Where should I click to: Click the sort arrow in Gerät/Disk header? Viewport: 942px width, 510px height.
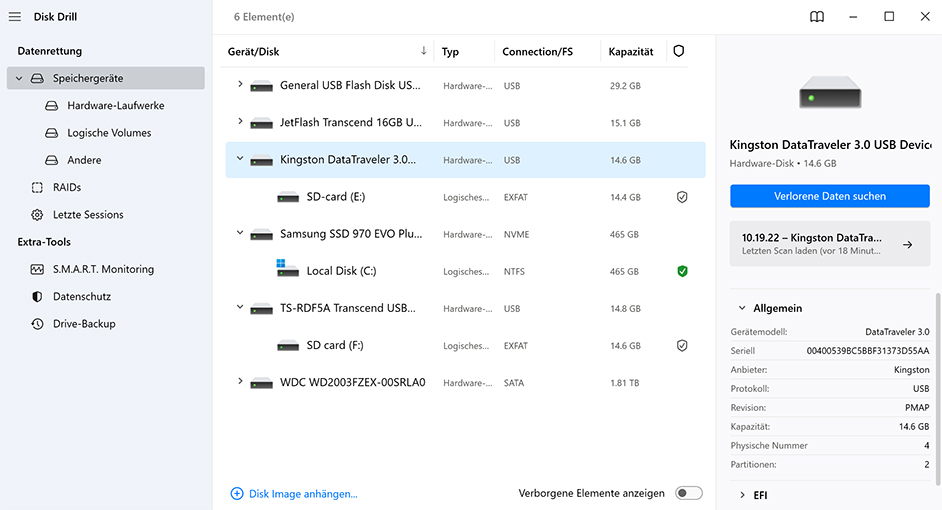point(424,51)
